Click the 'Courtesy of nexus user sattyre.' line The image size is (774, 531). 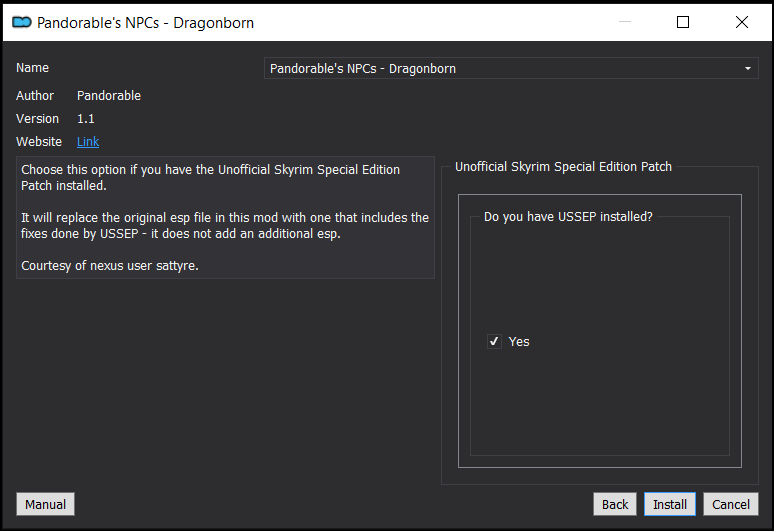[x=110, y=266]
